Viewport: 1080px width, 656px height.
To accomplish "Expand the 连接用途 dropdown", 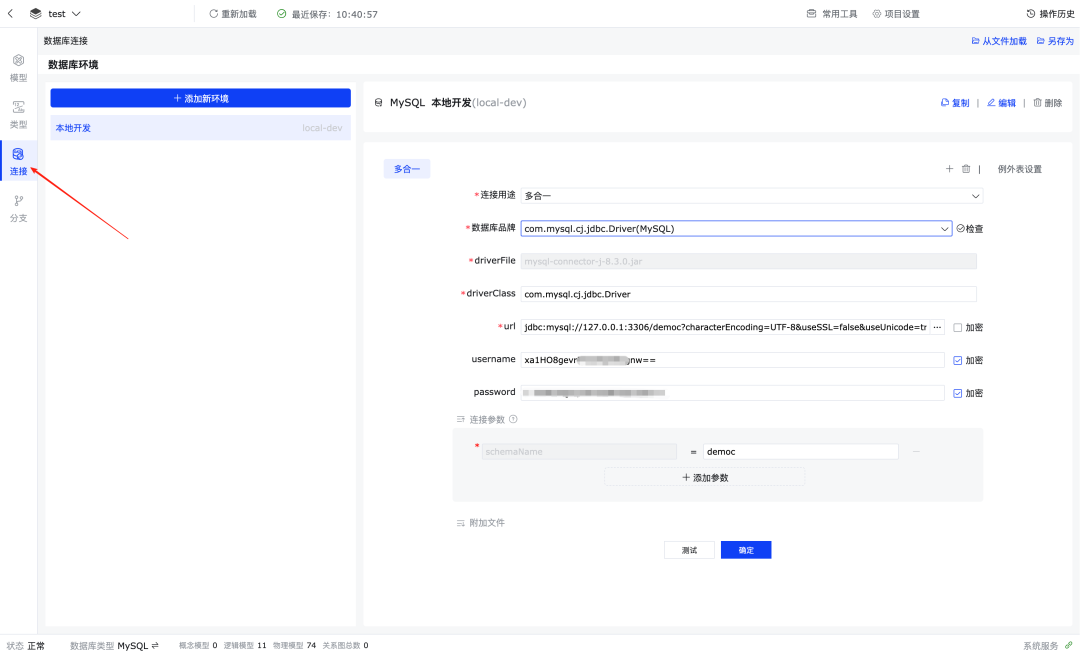I will tap(752, 196).
